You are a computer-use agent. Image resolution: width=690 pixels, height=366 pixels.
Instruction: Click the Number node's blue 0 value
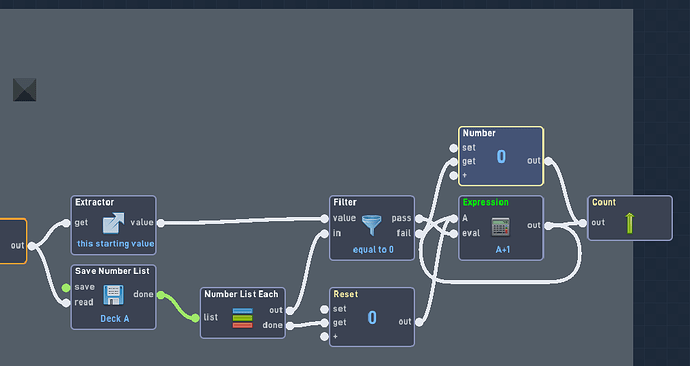501,157
